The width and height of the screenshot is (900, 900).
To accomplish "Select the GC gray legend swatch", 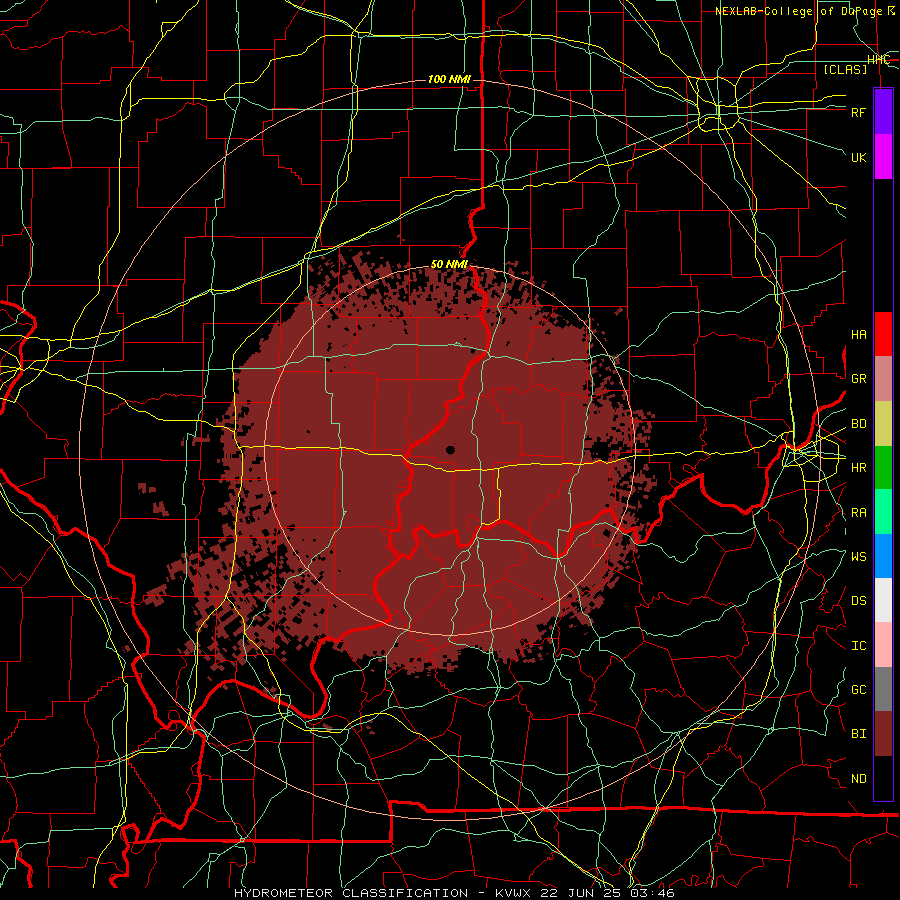I will pos(883,689).
